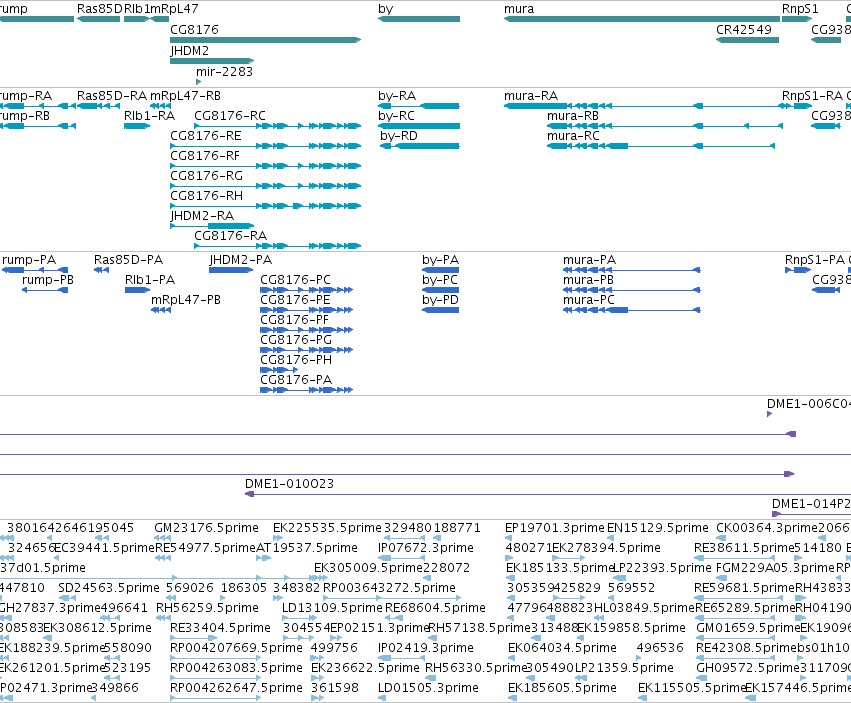Select transcript CG8176-RF
The width and height of the screenshot is (851, 703).
click(265, 166)
